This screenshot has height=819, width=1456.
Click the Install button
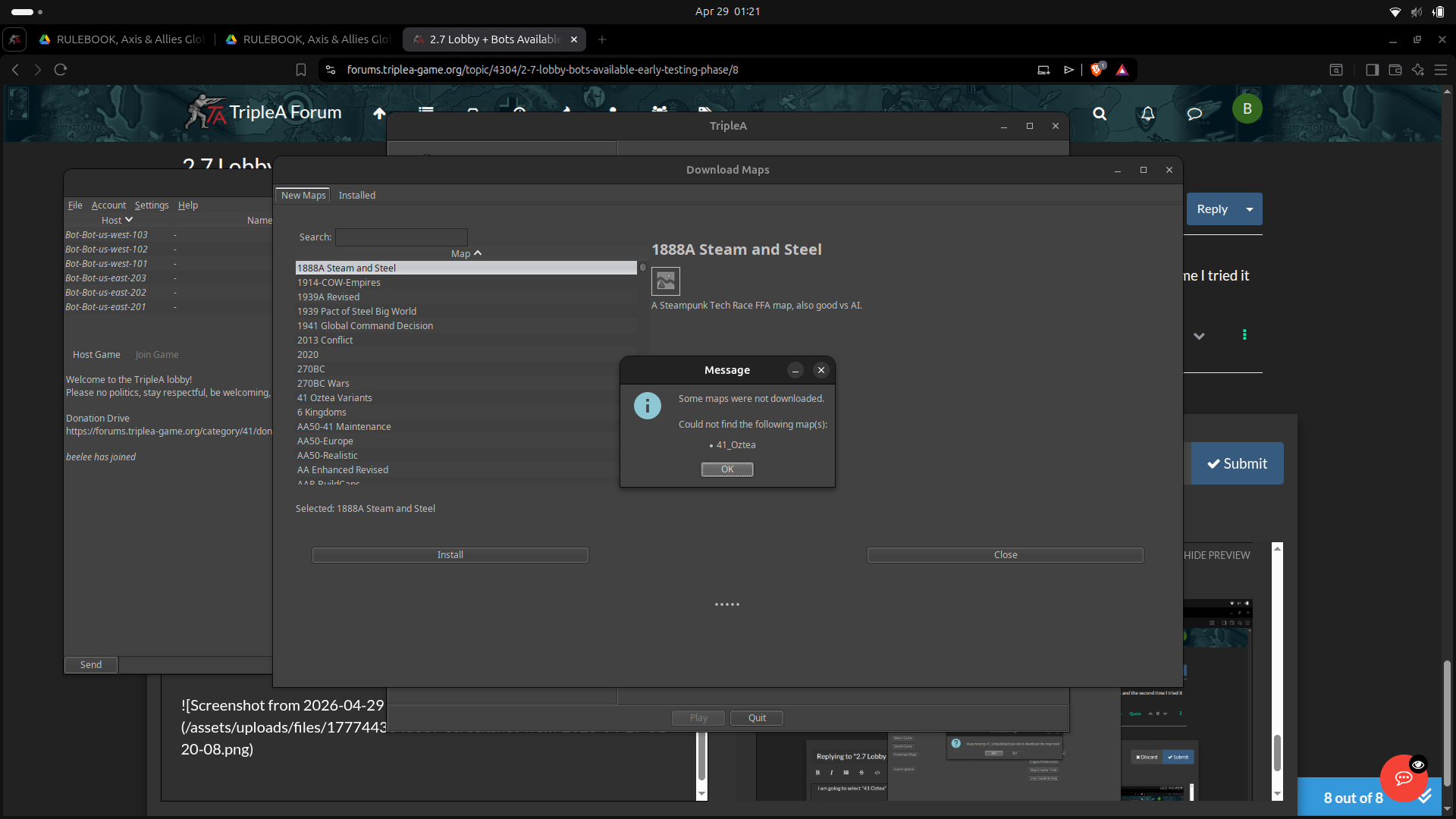tap(450, 554)
